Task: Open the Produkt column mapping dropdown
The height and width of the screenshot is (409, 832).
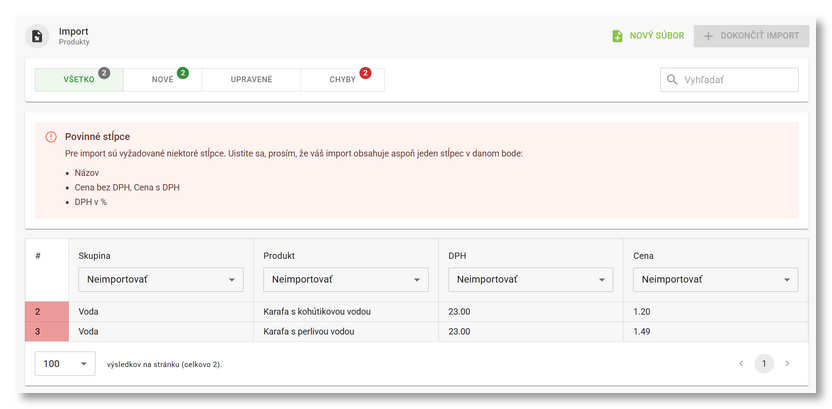Action: click(346, 280)
